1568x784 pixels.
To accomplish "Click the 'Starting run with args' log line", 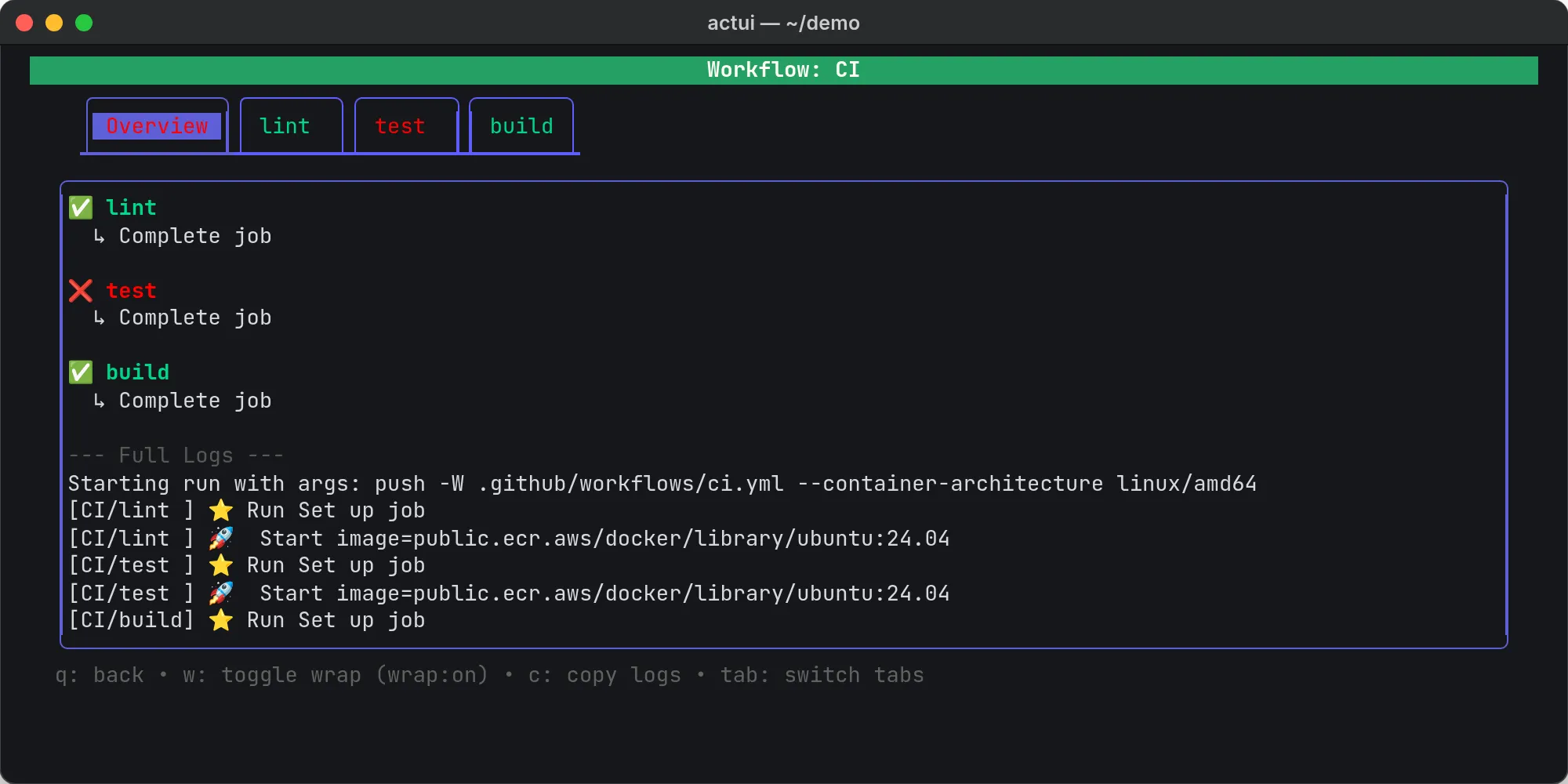I will (x=662, y=484).
